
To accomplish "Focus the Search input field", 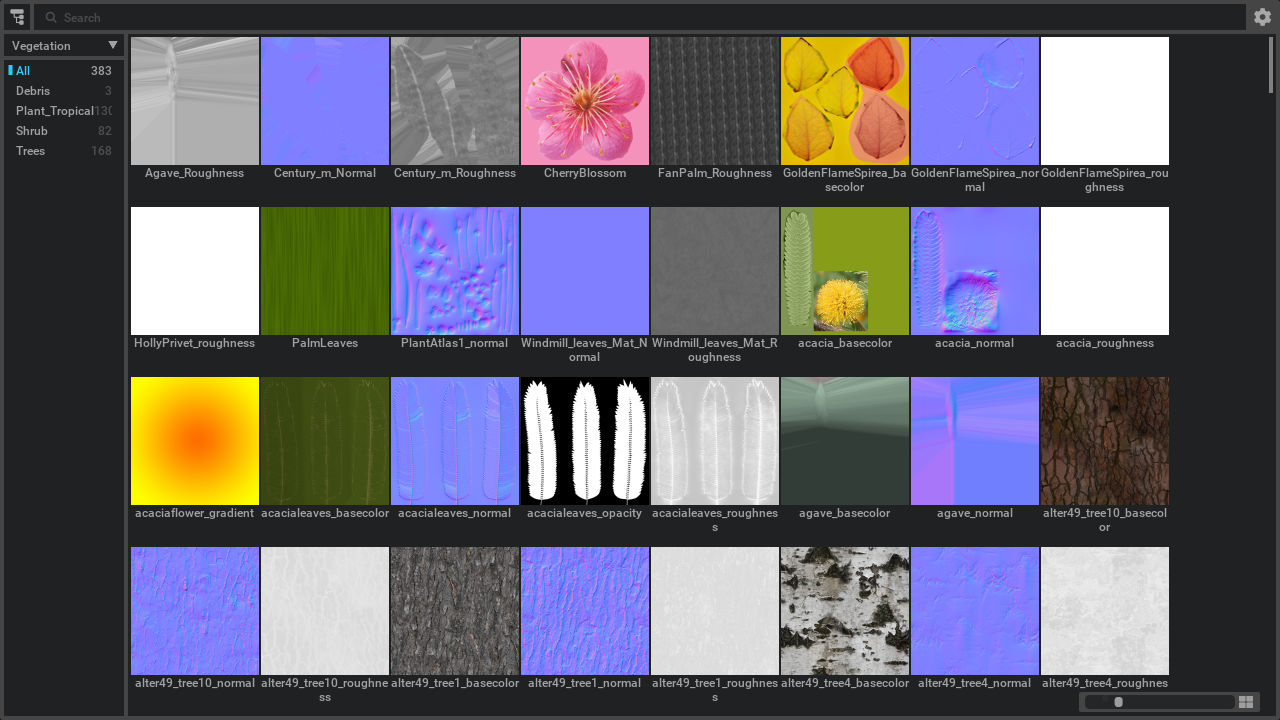I will tap(640, 18).
